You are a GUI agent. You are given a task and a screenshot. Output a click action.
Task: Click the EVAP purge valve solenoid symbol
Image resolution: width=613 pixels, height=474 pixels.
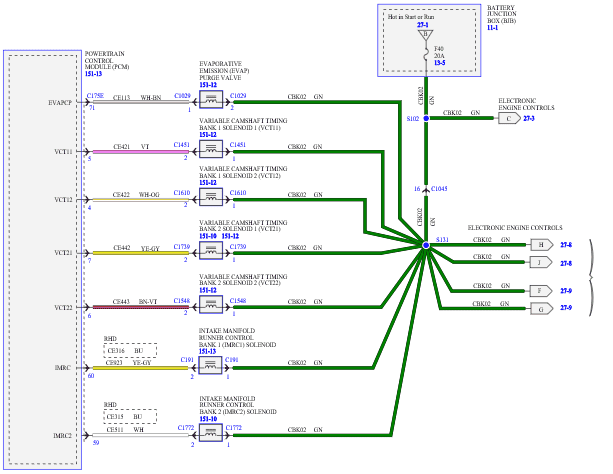211,100
